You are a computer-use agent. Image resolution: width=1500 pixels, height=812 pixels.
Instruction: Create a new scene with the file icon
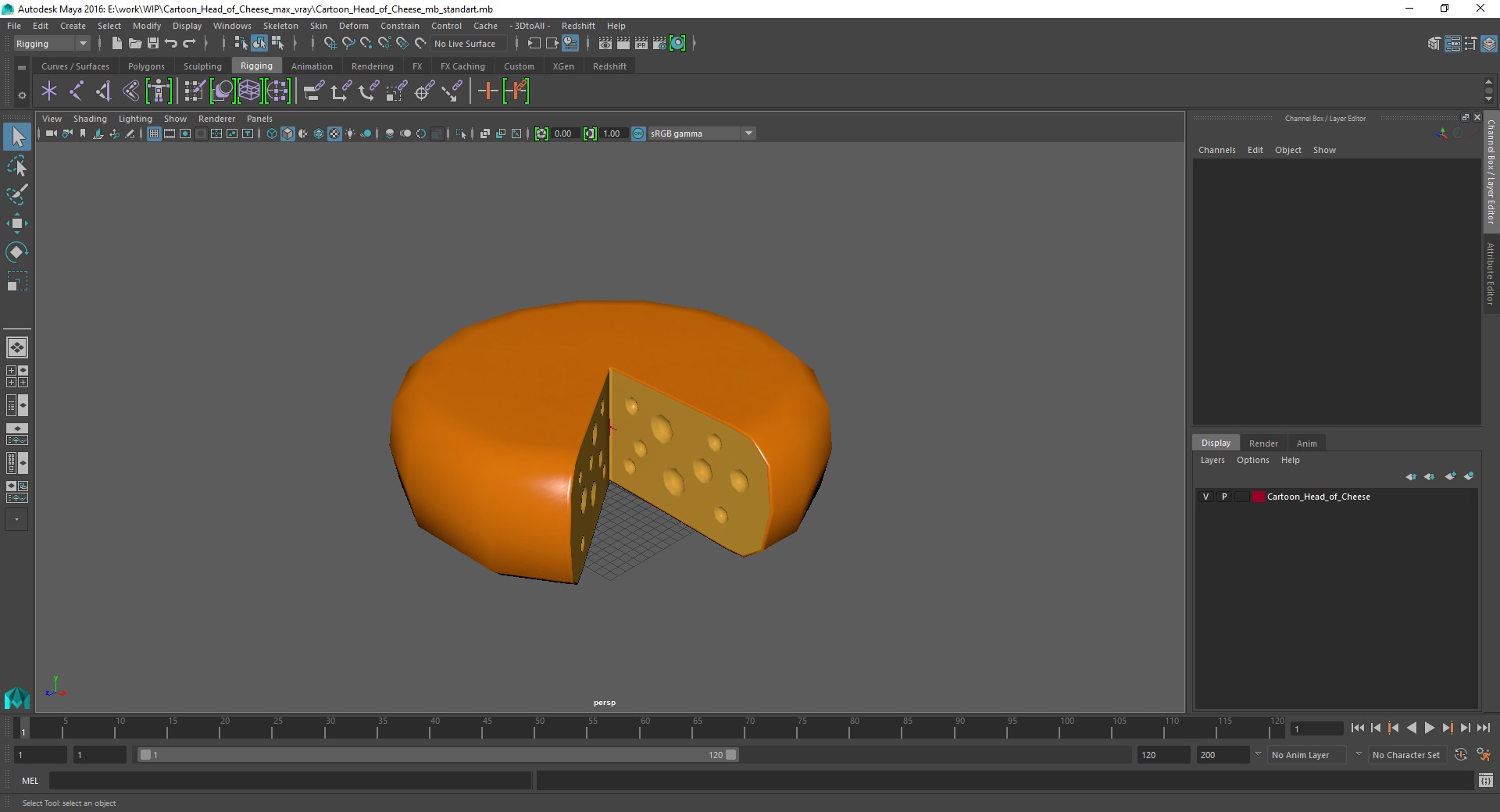[x=116, y=44]
